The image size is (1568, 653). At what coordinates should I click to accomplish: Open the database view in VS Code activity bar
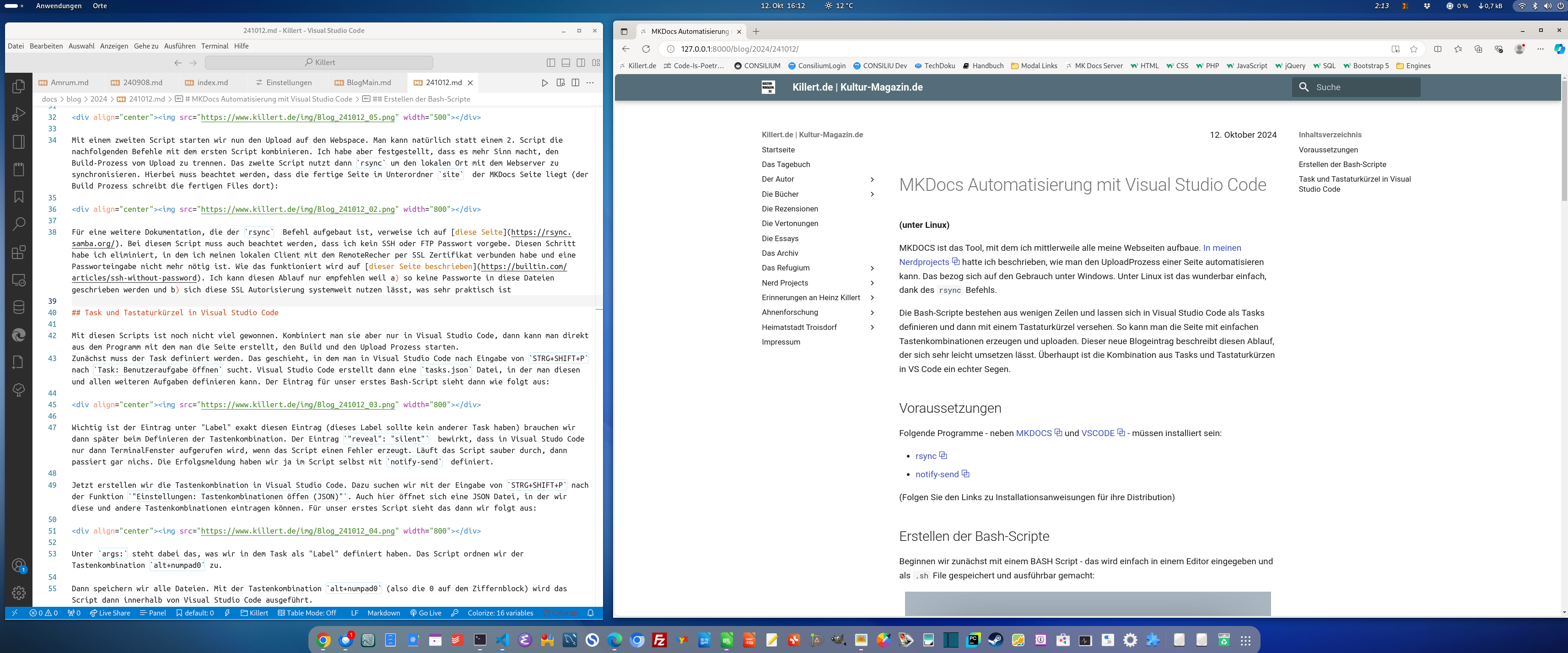click(19, 308)
